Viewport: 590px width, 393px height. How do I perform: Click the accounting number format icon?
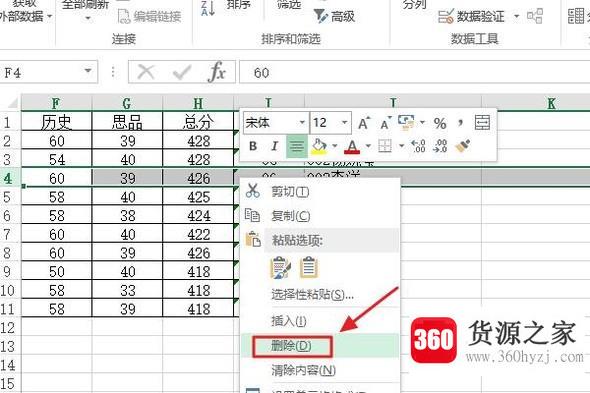pos(406,123)
